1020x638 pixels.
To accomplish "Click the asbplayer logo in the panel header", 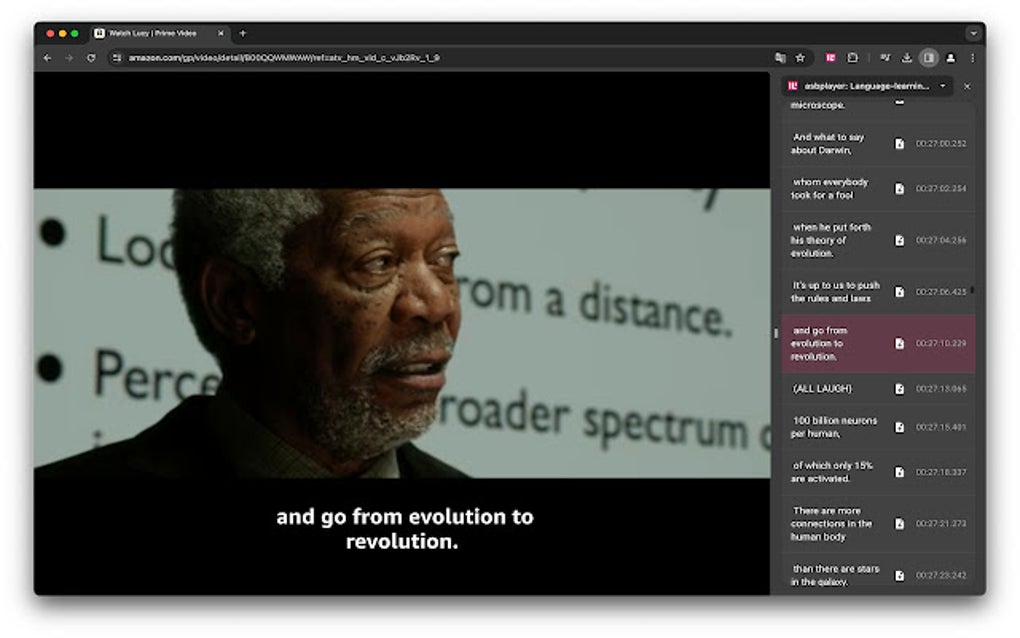I will [792, 86].
